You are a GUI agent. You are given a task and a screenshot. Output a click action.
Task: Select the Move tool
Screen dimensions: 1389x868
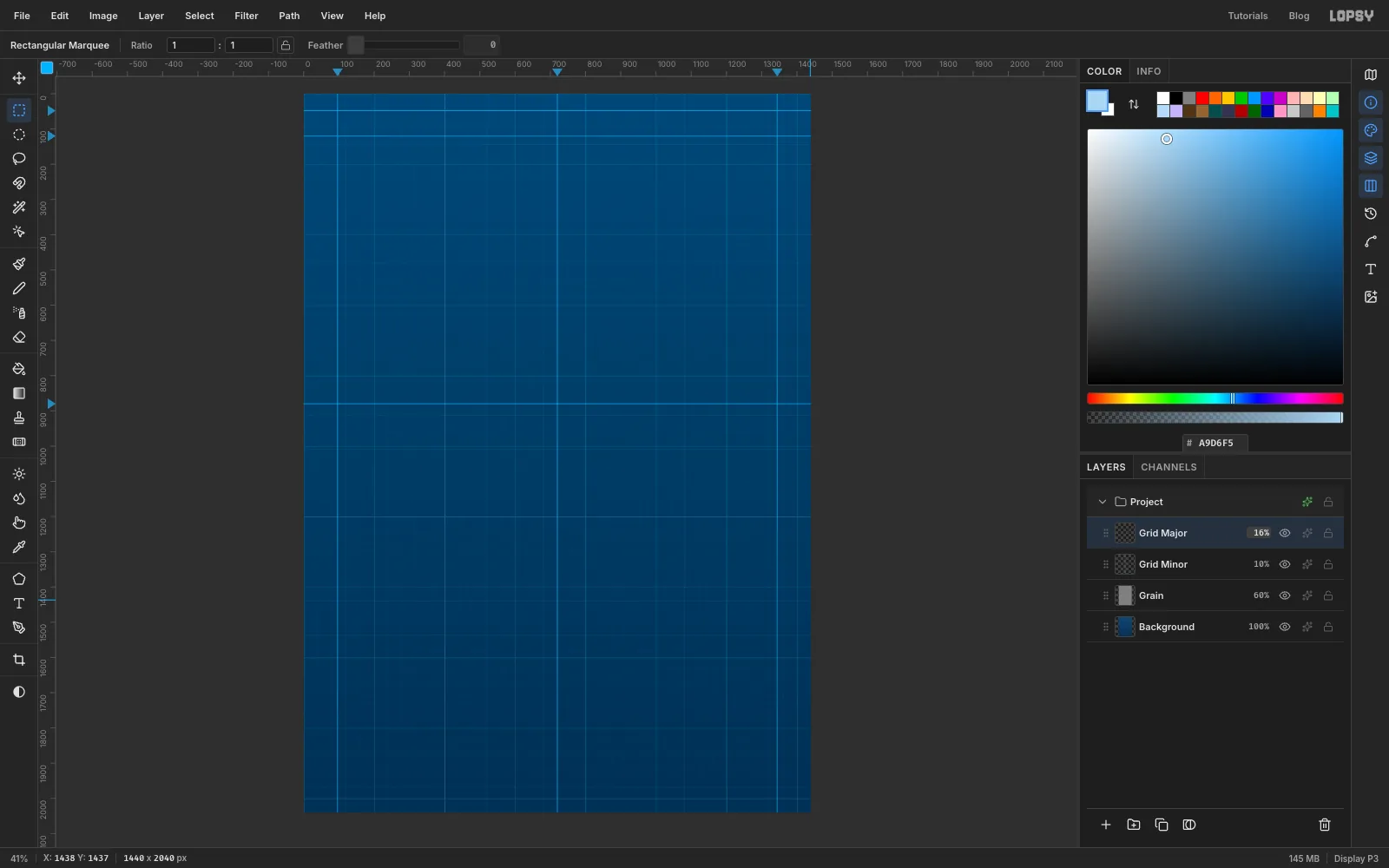pos(19,78)
